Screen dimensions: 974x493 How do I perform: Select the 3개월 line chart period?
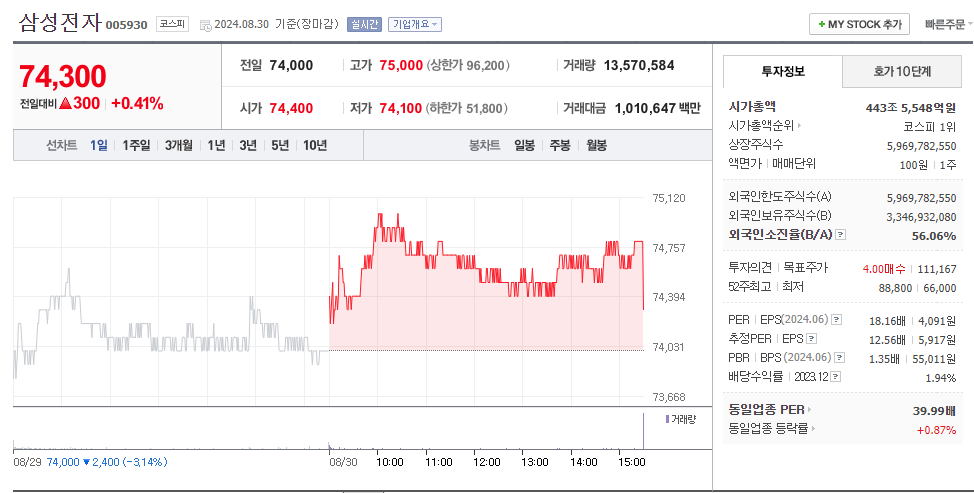(178, 145)
